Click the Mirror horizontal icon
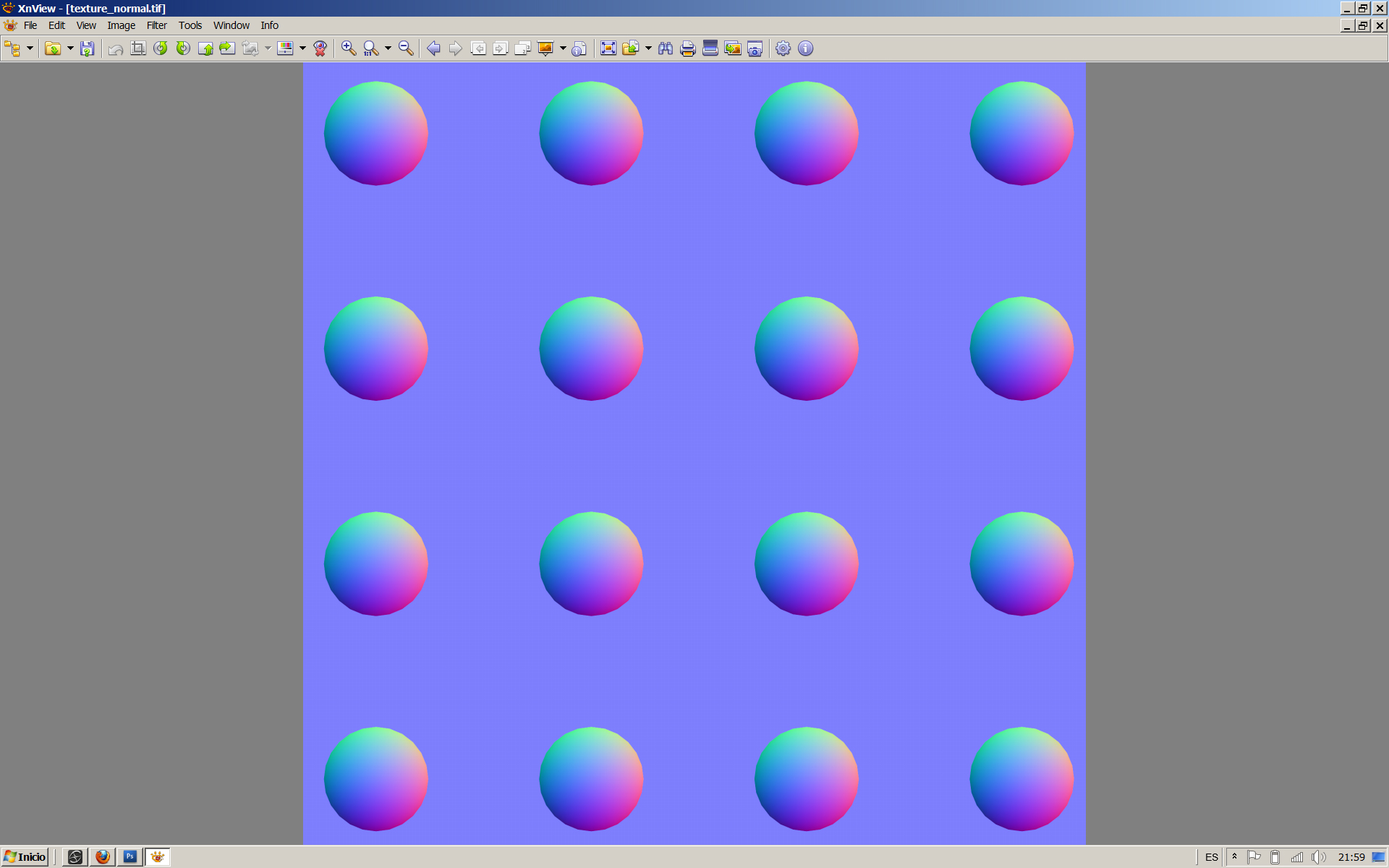The width and height of the screenshot is (1389, 868). (x=227, y=48)
